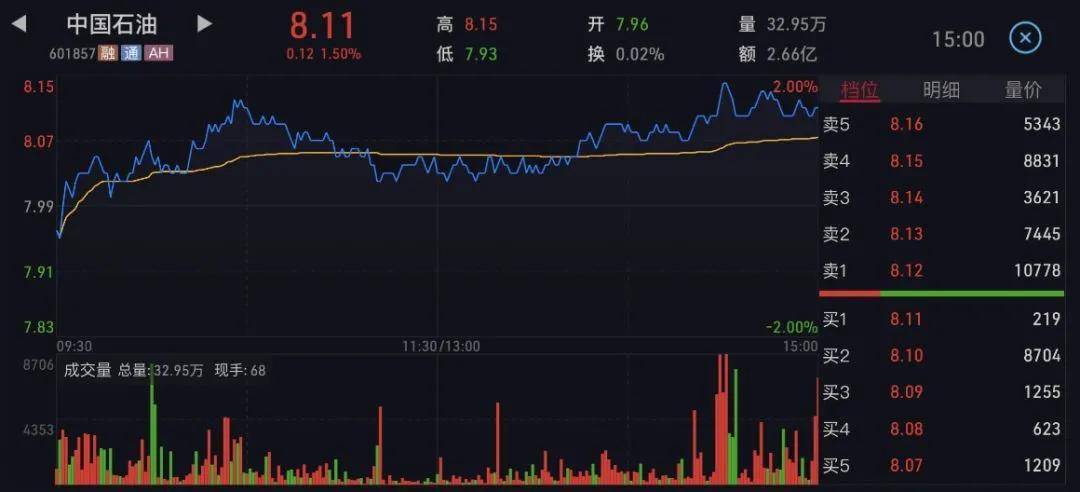Click the 中国石油 stock name title
Image resolution: width=1080 pixels, height=492 pixels.
(112, 24)
